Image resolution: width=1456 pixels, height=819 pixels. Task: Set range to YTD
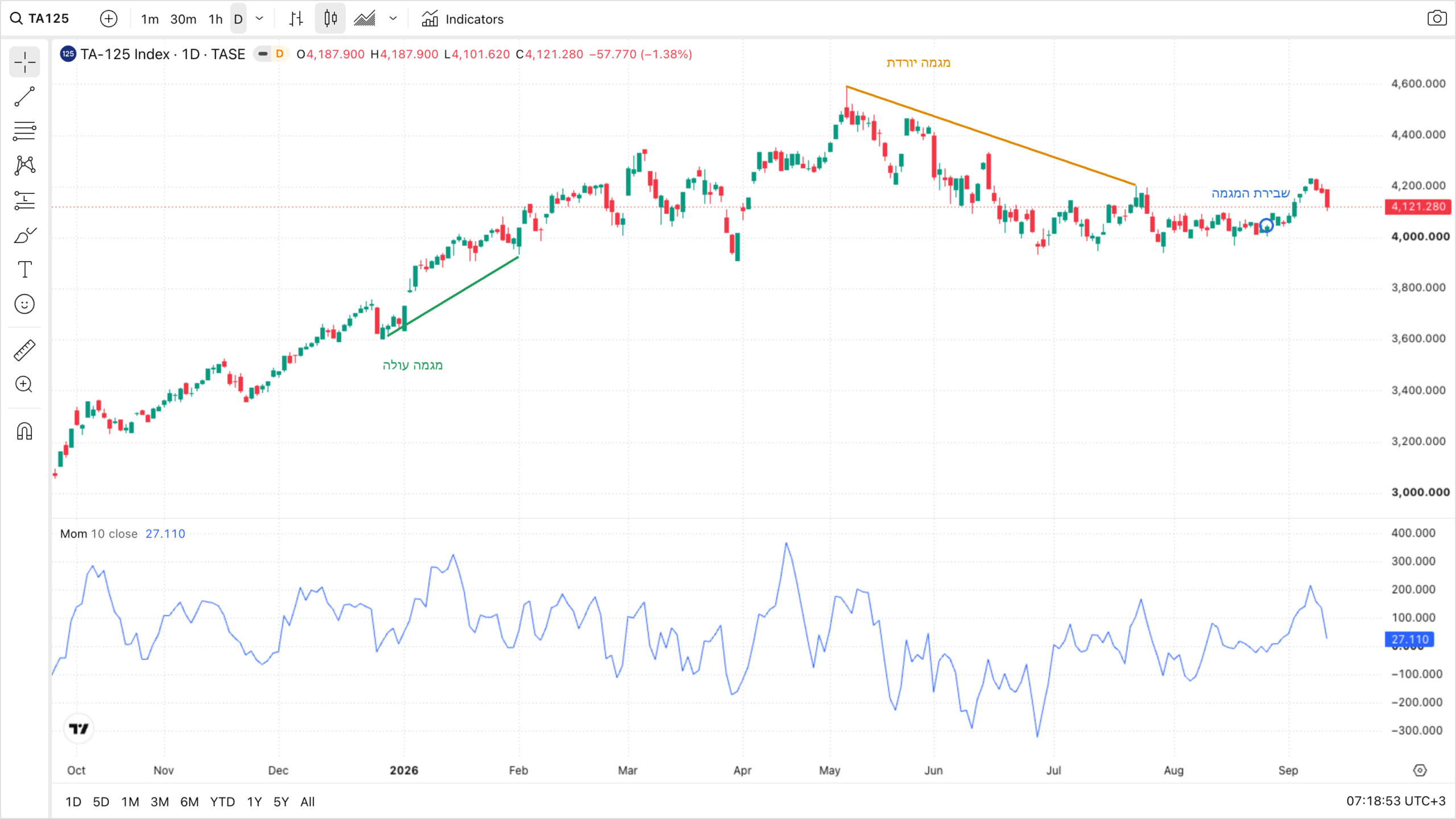[x=222, y=802]
